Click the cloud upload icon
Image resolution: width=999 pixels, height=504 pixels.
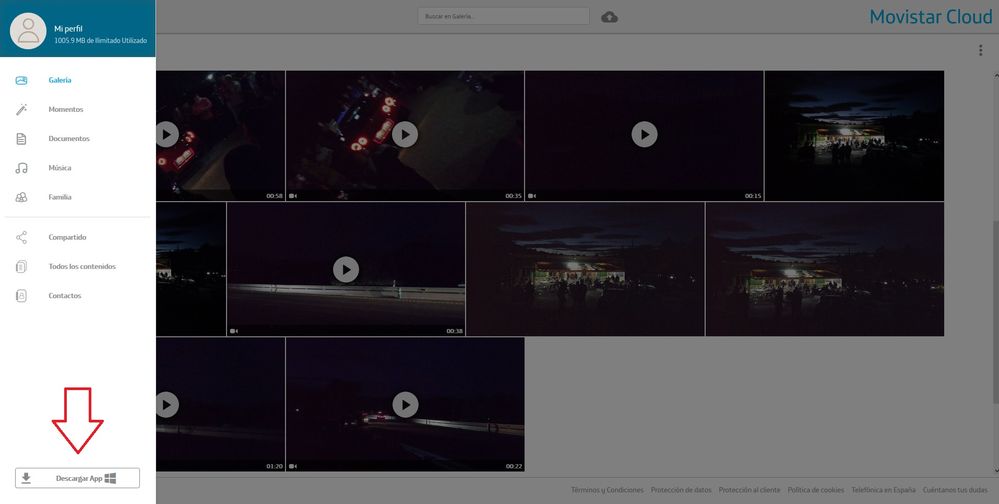[609, 17]
